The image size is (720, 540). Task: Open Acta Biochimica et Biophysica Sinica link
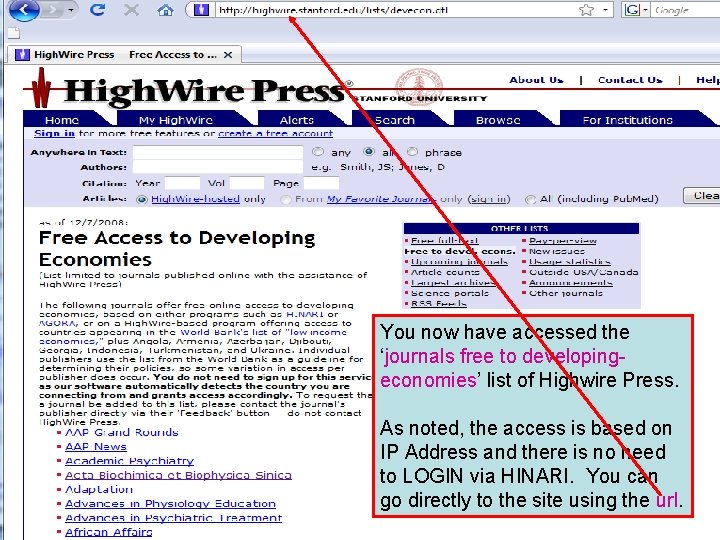(178, 475)
